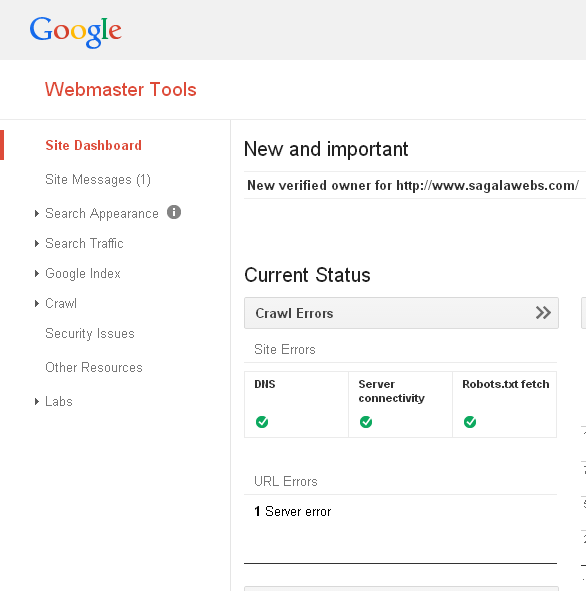Viewport: 586px width, 591px height.
Task: Open the 1 Server error link
Action: [x=292, y=511]
